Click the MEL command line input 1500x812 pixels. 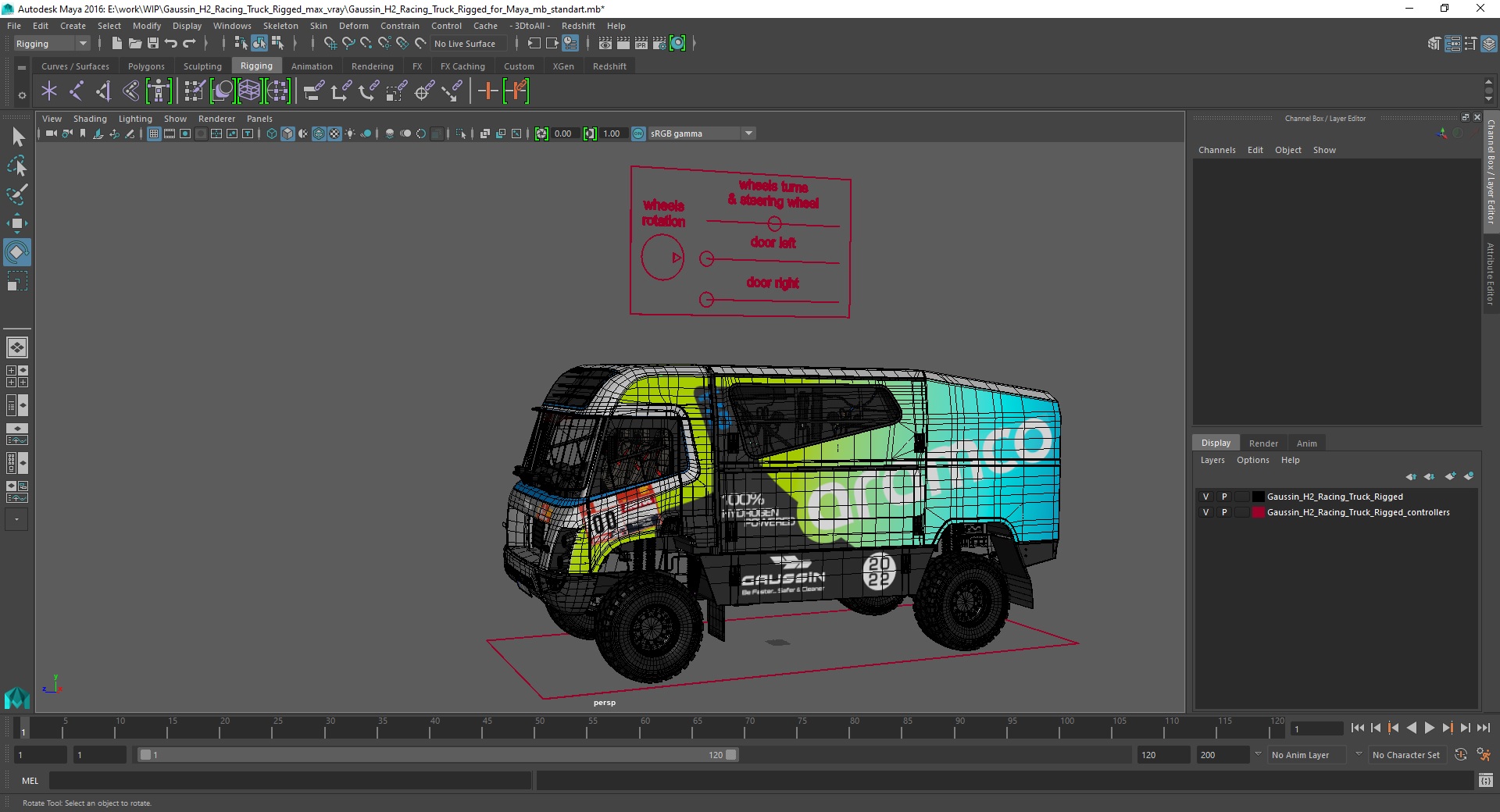291,780
